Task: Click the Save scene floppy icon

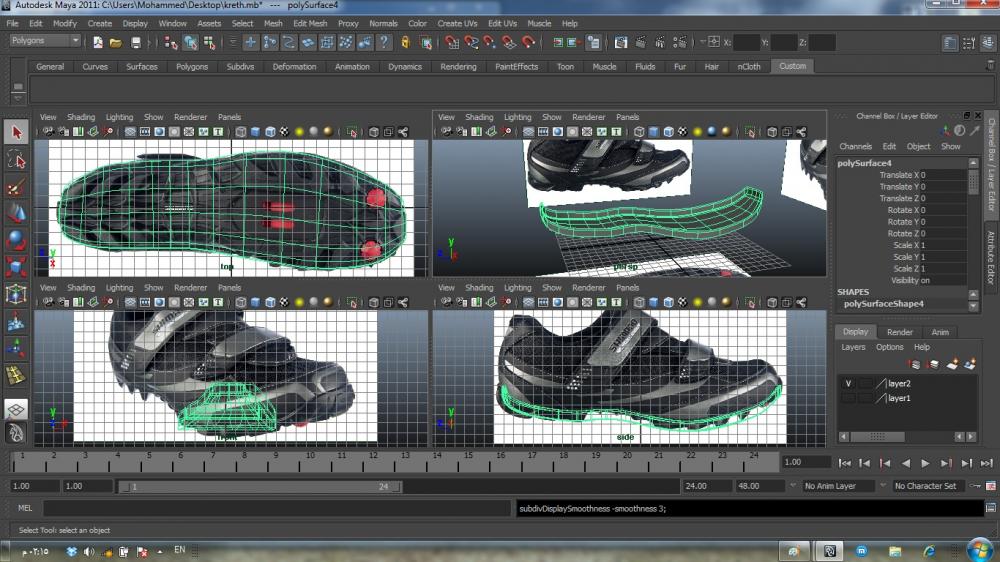Action: 136,43
